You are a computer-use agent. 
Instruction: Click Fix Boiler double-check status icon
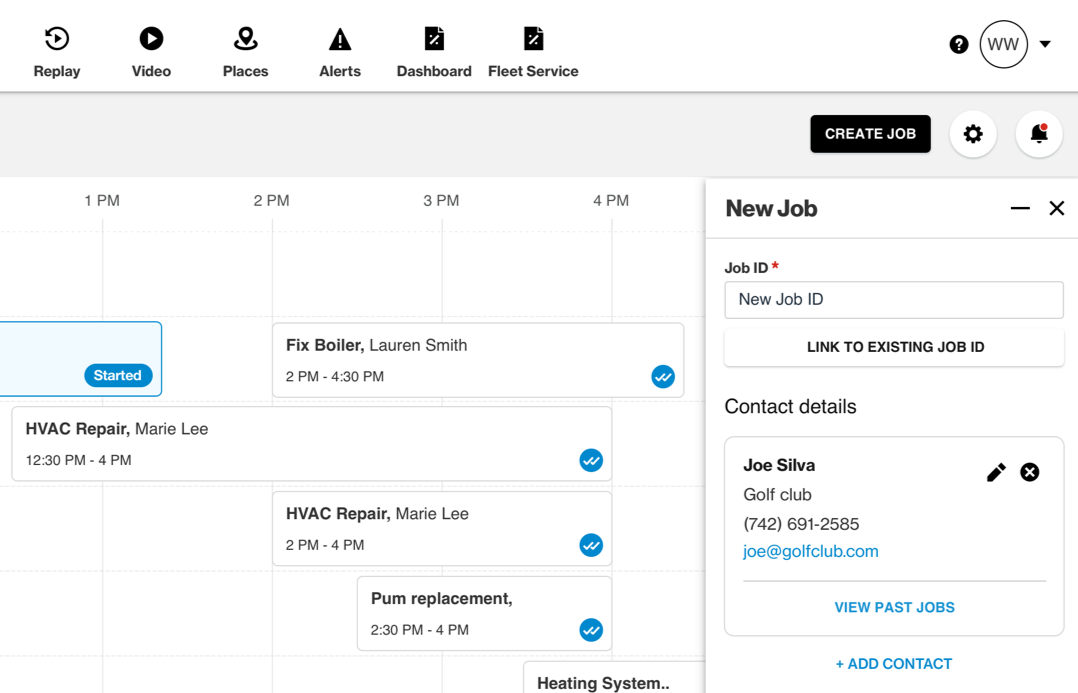coord(663,377)
